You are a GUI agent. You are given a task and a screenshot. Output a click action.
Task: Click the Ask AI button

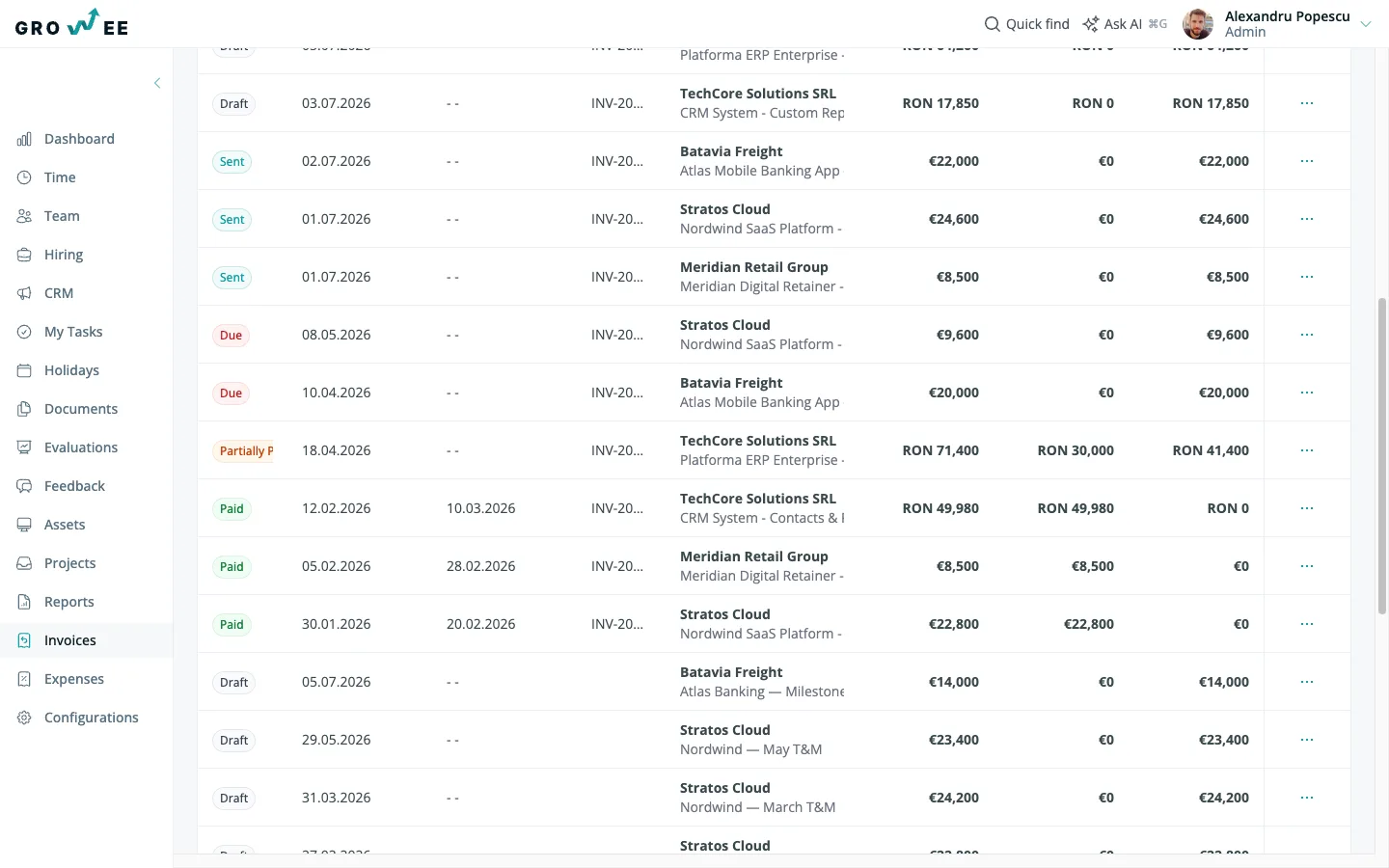tap(1125, 24)
